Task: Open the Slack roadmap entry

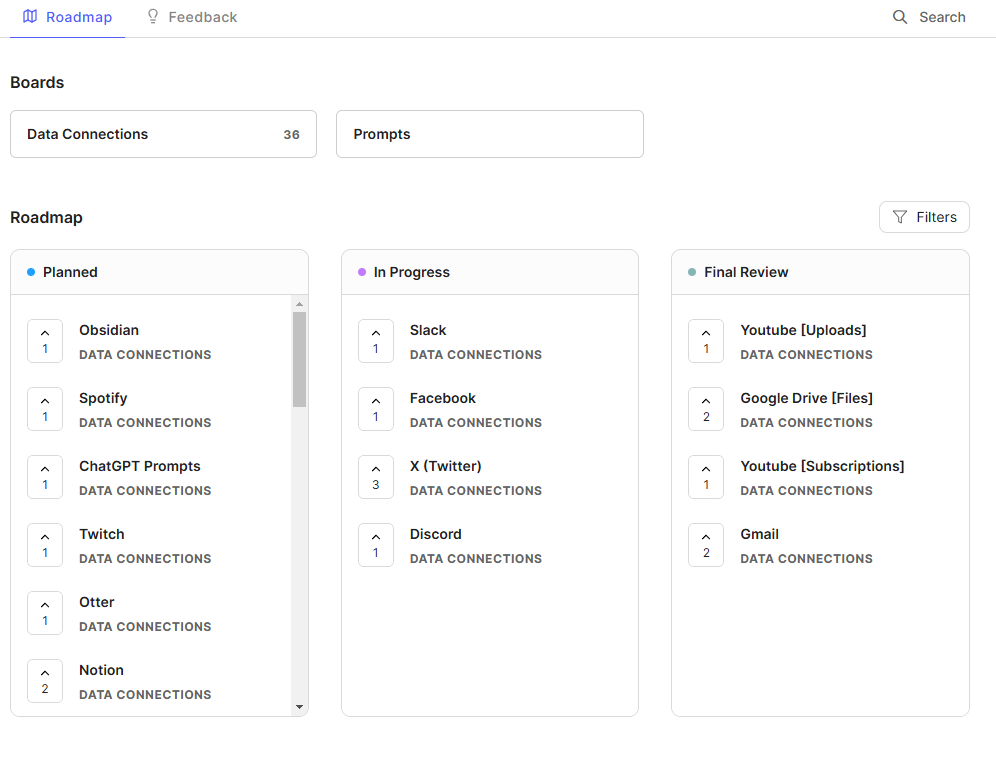Action: [428, 330]
